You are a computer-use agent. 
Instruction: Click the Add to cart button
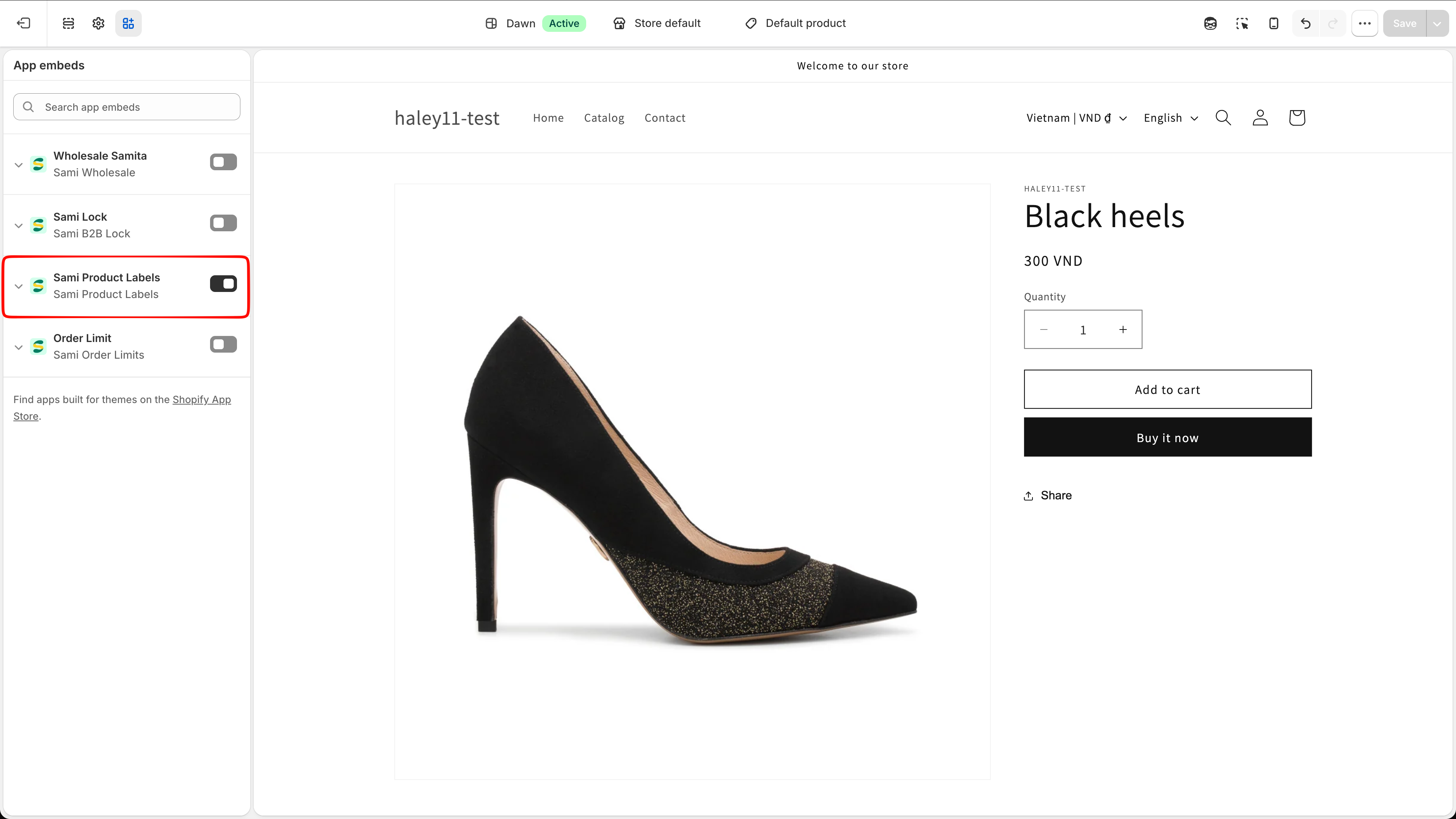(1167, 389)
